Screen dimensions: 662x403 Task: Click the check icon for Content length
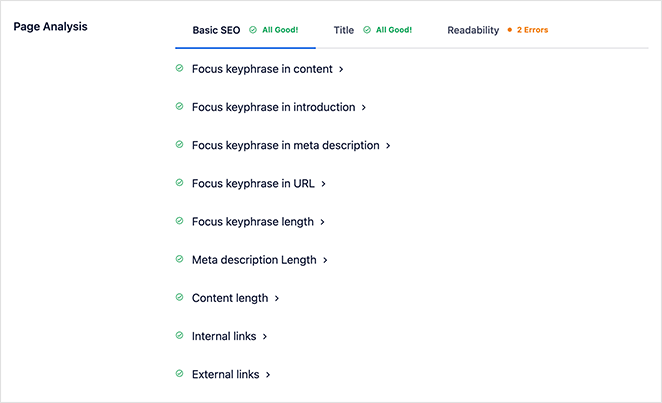click(x=179, y=297)
